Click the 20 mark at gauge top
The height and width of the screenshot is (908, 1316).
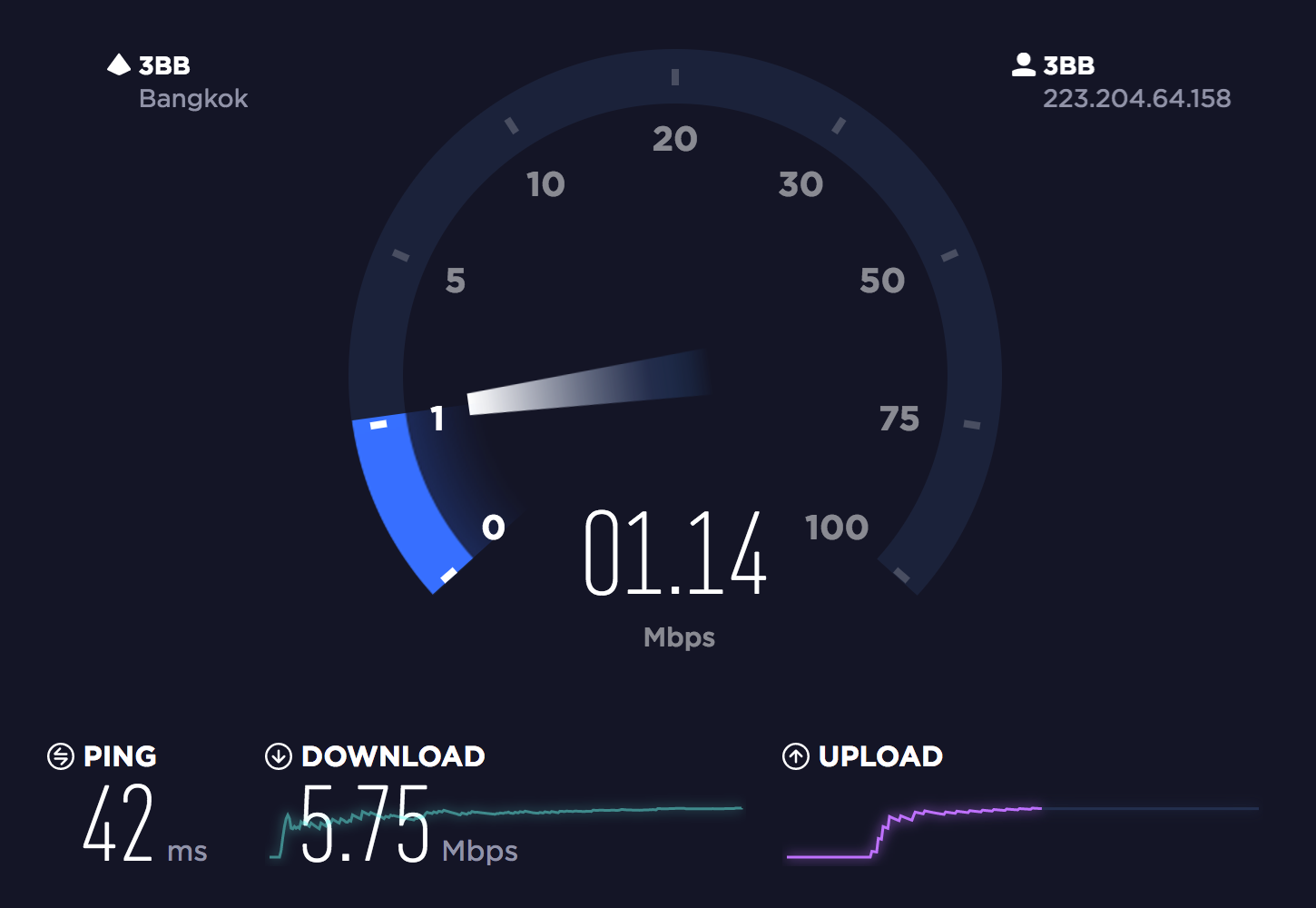click(675, 139)
